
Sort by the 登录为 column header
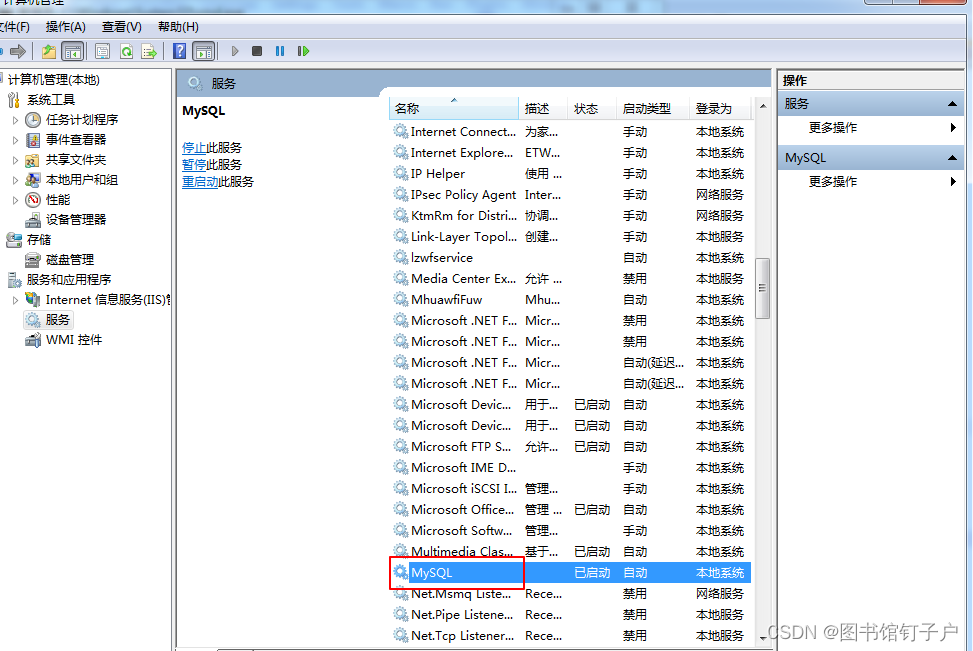tap(720, 109)
